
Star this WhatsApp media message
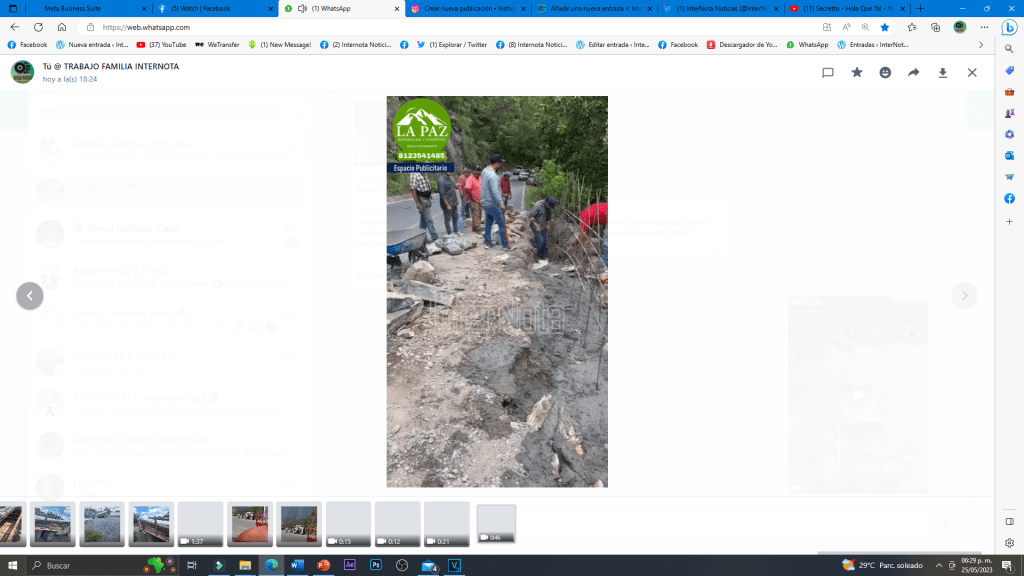[857, 73]
